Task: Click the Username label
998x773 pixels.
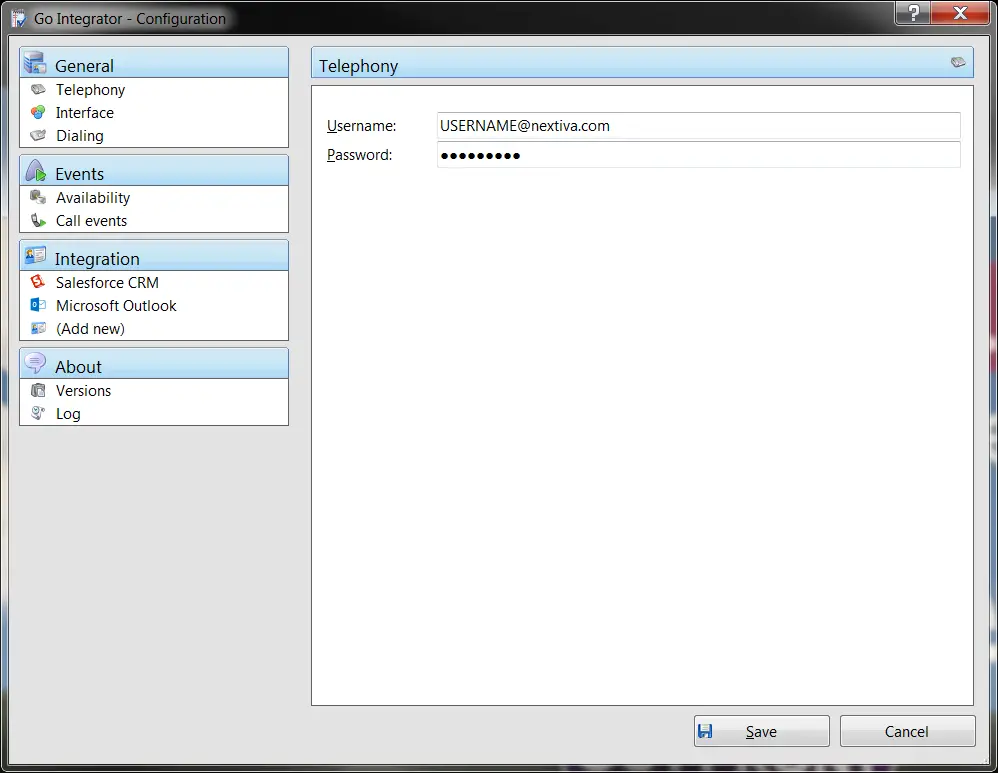Action: (362, 126)
